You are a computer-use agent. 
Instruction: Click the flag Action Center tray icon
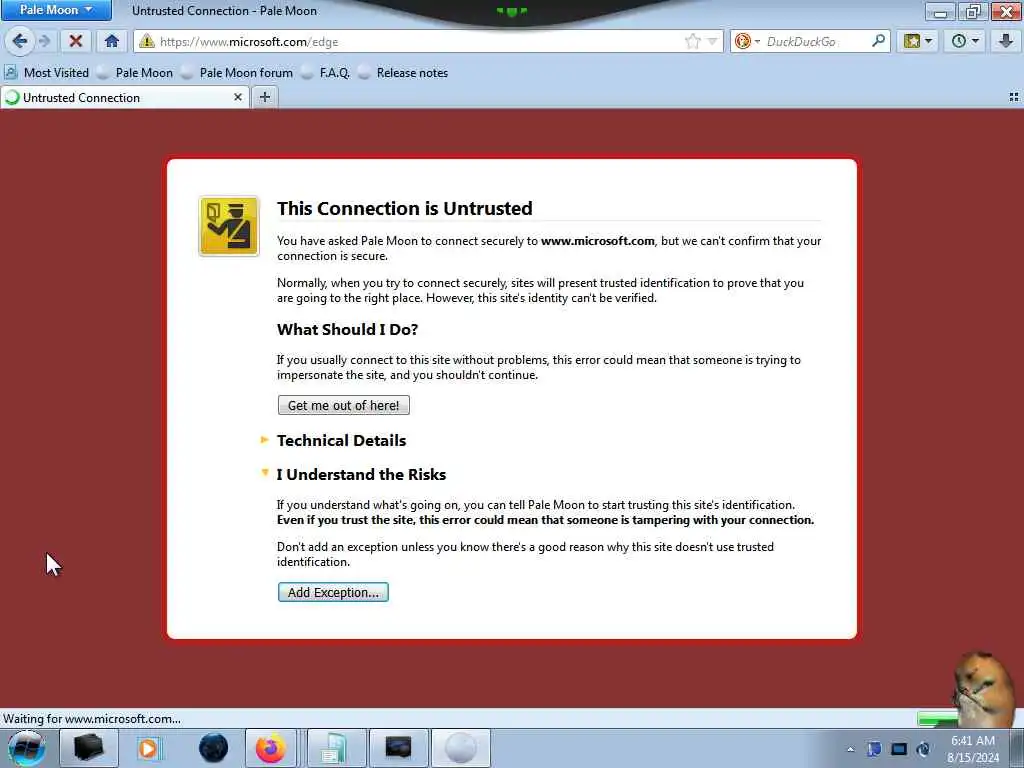pyautogui.click(x=874, y=749)
